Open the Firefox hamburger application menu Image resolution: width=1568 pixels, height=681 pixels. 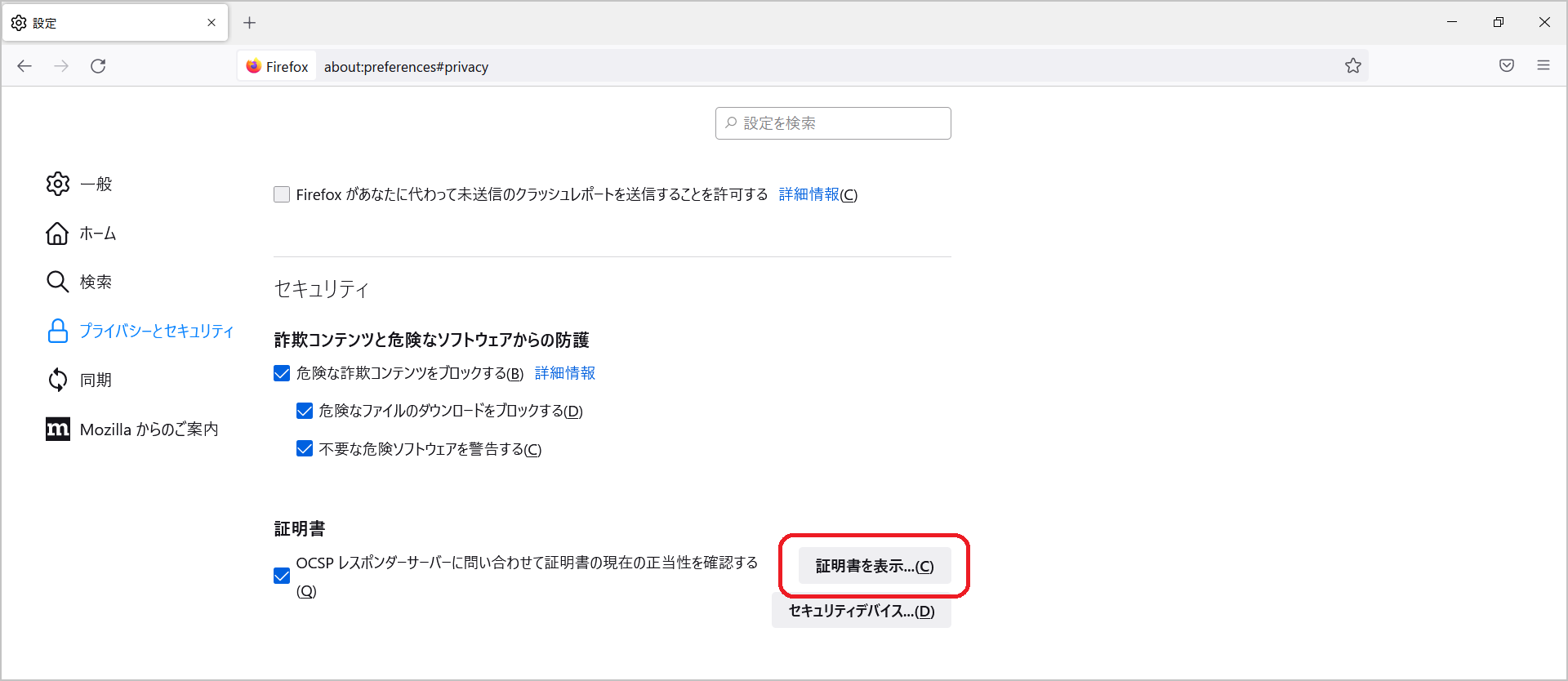tap(1543, 66)
